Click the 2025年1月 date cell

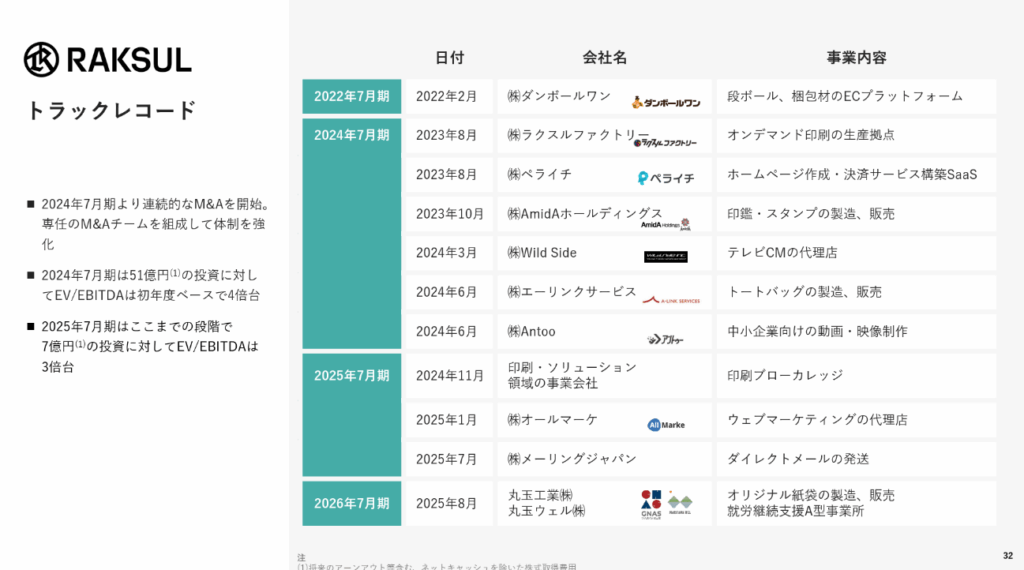(449, 420)
